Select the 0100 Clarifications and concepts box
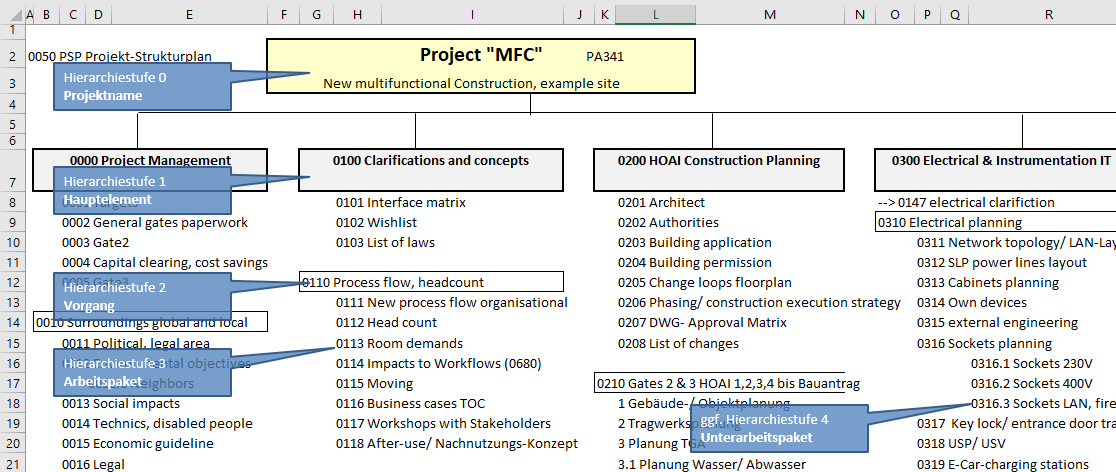This screenshot has width=1116, height=472. point(431,167)
